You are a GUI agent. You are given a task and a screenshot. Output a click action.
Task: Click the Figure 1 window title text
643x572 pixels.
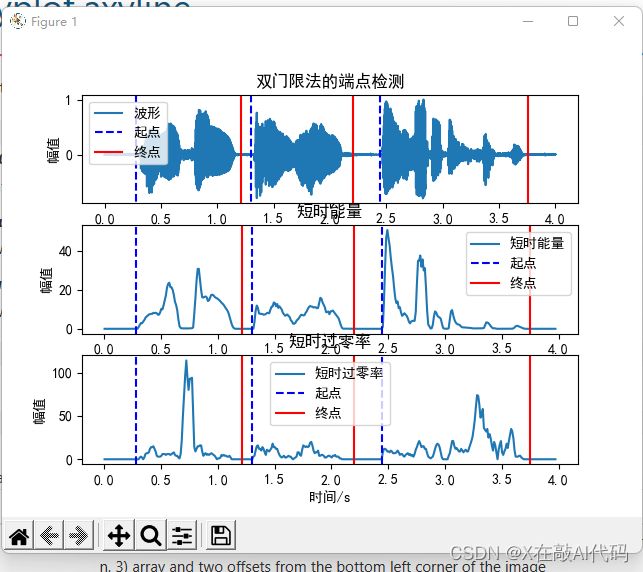(x=54, y=21)
